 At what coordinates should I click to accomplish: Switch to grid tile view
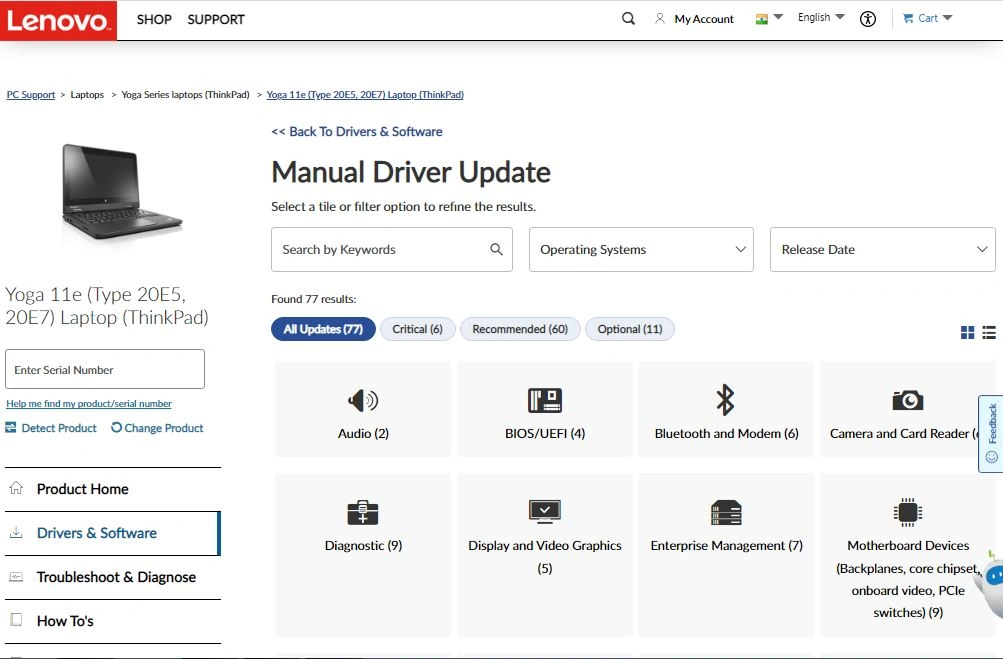click(967, 333)
